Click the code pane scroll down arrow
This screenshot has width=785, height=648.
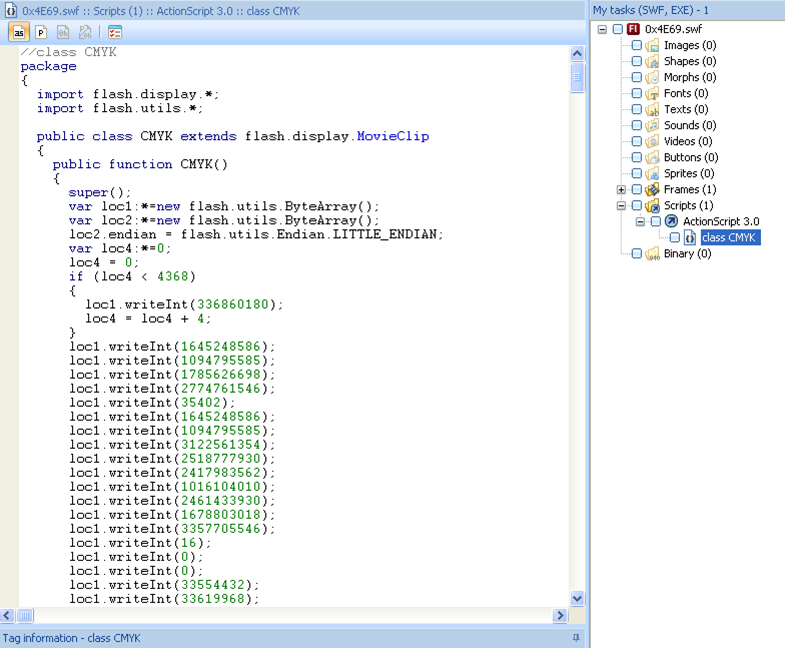tap(577, 598)
